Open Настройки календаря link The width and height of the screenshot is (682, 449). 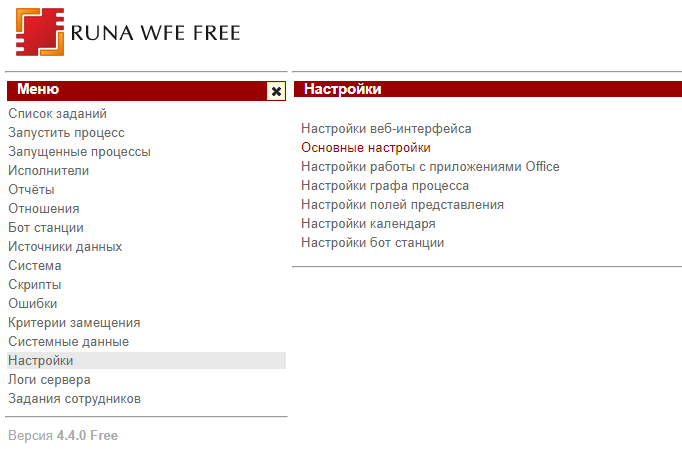pos(368,224)
